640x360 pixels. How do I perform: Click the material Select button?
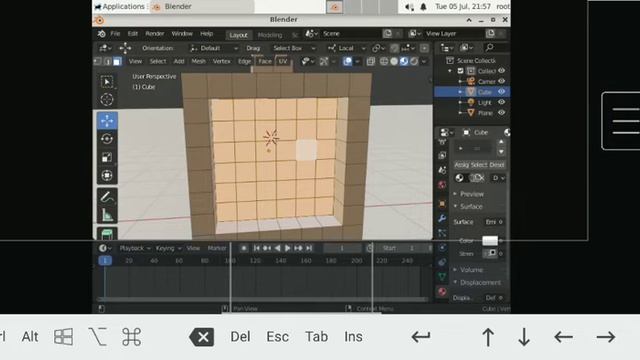click(479, 165)
